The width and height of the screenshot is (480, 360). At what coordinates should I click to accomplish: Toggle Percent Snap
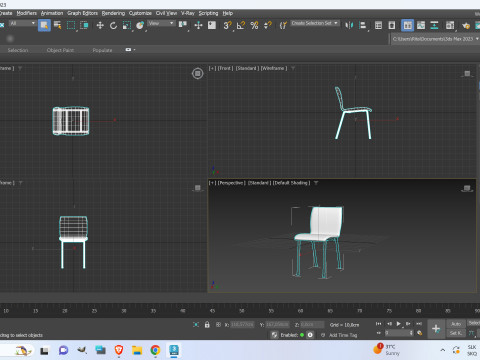click(x=254, y=25)
